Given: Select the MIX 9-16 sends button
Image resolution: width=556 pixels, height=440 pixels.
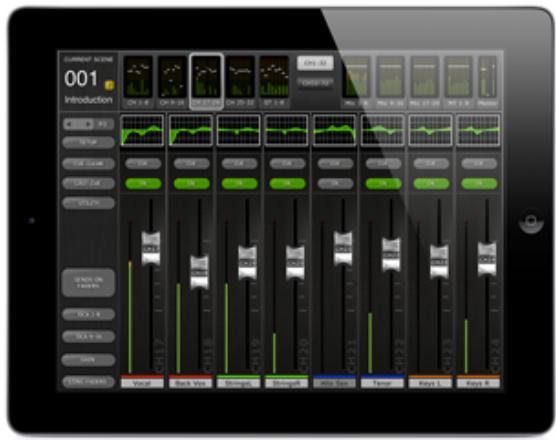Looking at the screenshot, I should 89,336.
